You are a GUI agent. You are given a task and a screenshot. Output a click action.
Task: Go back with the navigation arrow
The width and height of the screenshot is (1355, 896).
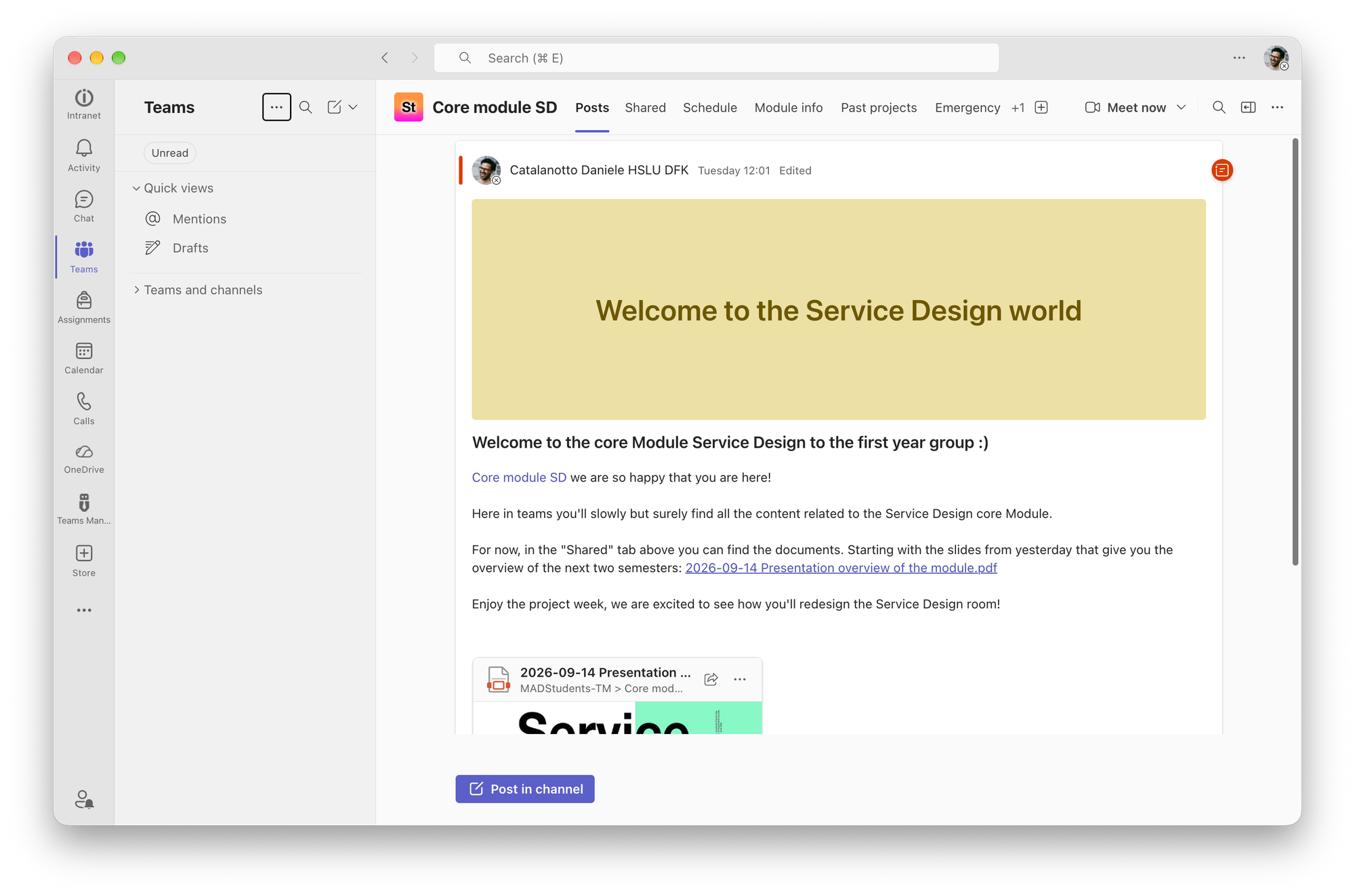[385, 58]
